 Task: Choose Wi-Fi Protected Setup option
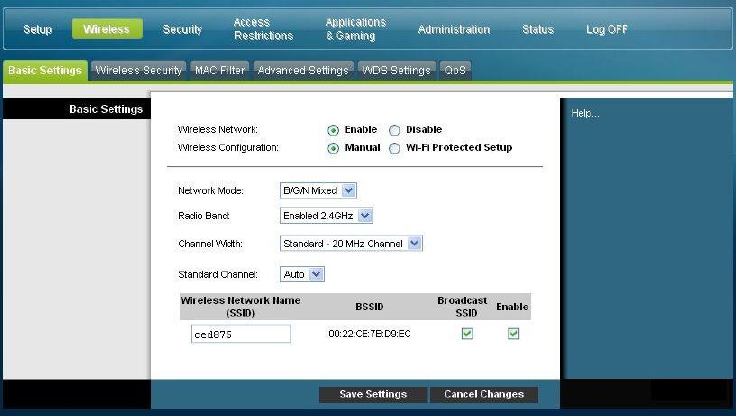(x=394, y=148)
